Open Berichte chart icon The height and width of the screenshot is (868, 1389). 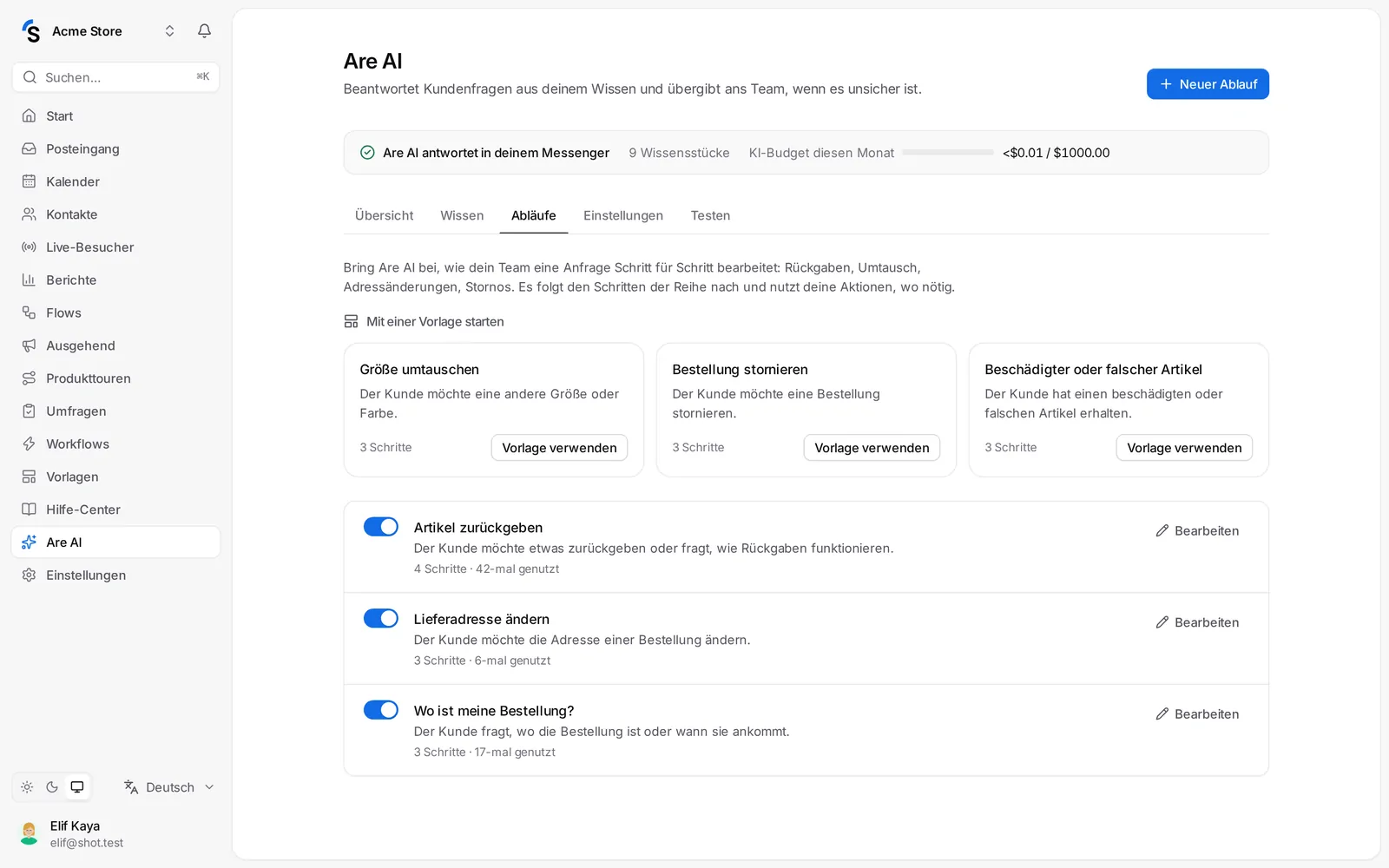coord(29,279)
